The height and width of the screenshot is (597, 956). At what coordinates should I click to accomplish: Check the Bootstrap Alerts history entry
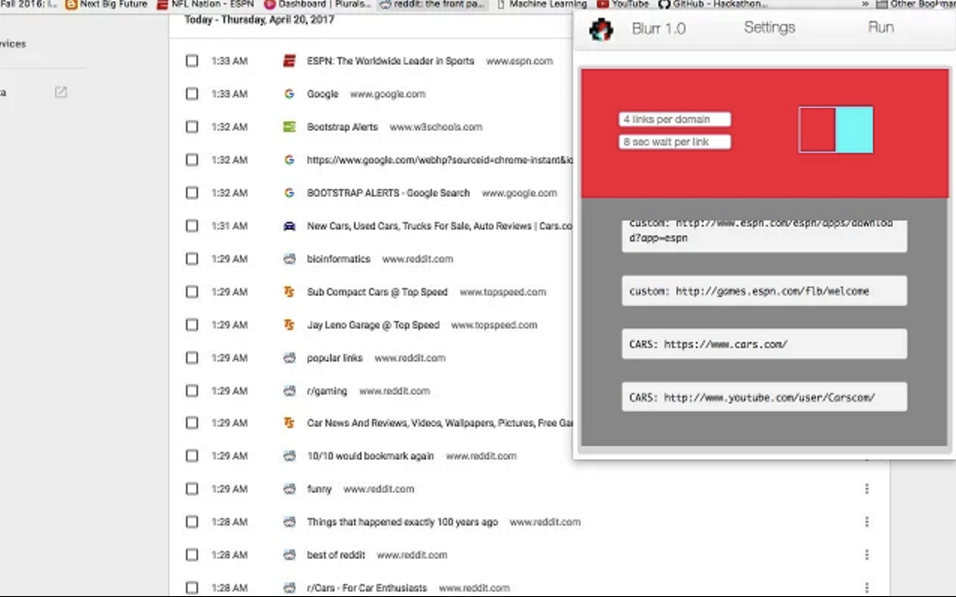pyautogui.click(x=191, y=127)
